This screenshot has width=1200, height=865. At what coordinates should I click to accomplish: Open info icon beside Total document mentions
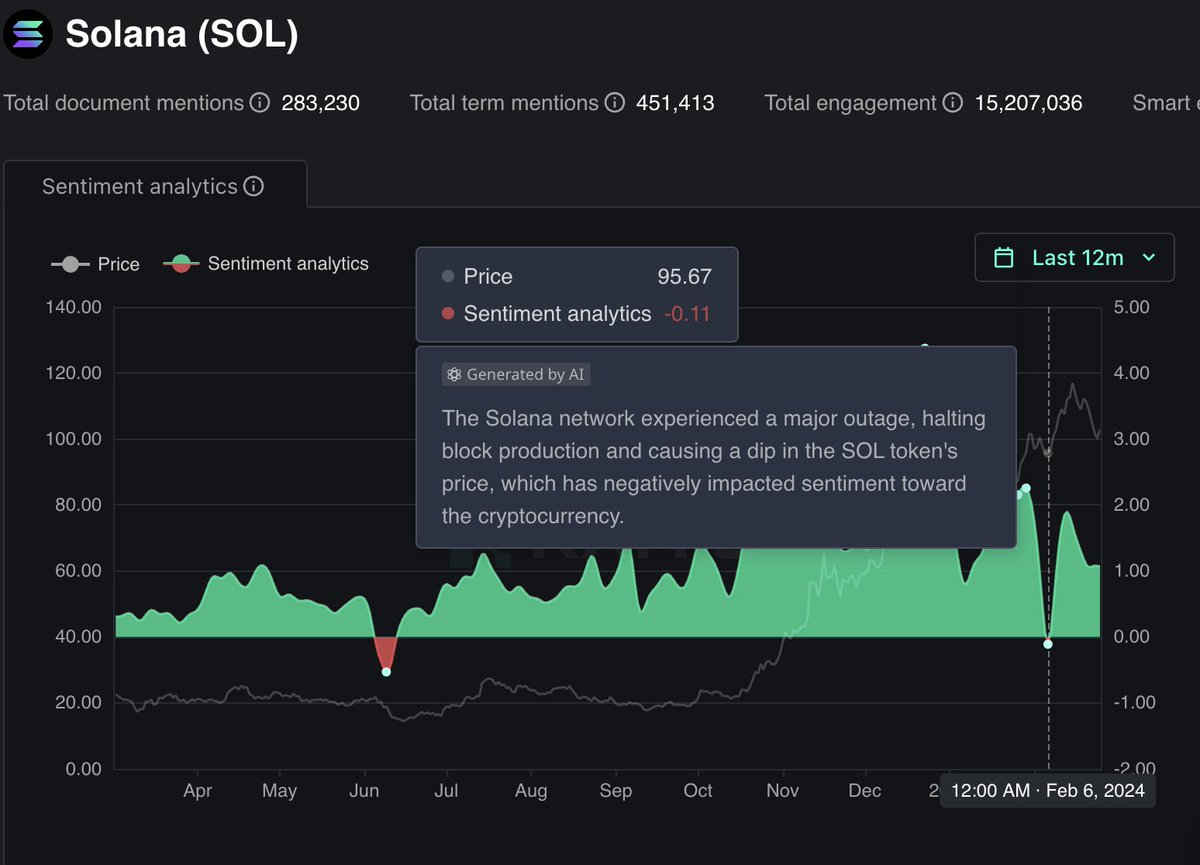point(259,103)
